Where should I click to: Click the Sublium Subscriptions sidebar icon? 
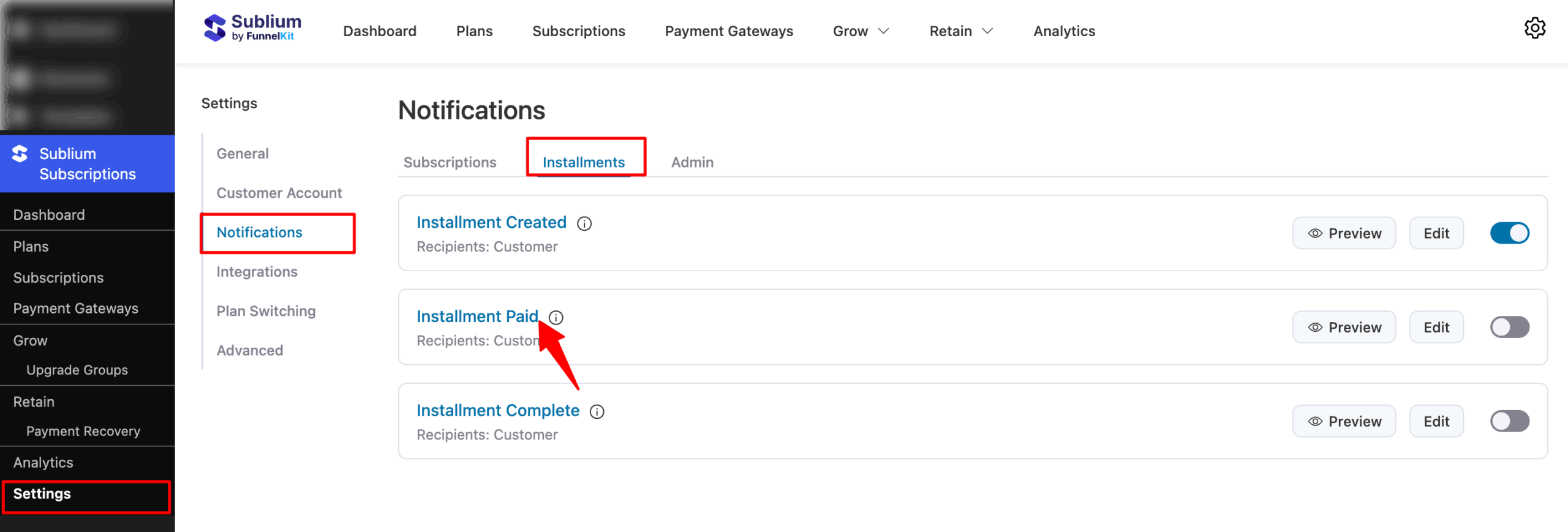click(20, 154)
